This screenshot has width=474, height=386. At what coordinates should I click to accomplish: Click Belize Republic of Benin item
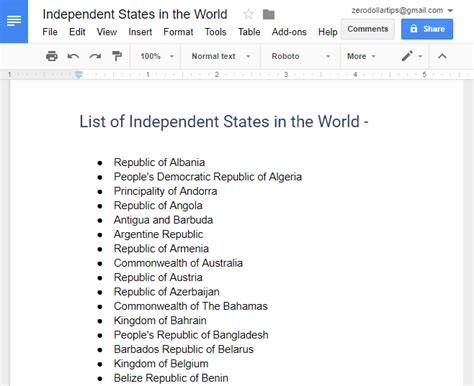pos(171,378)
